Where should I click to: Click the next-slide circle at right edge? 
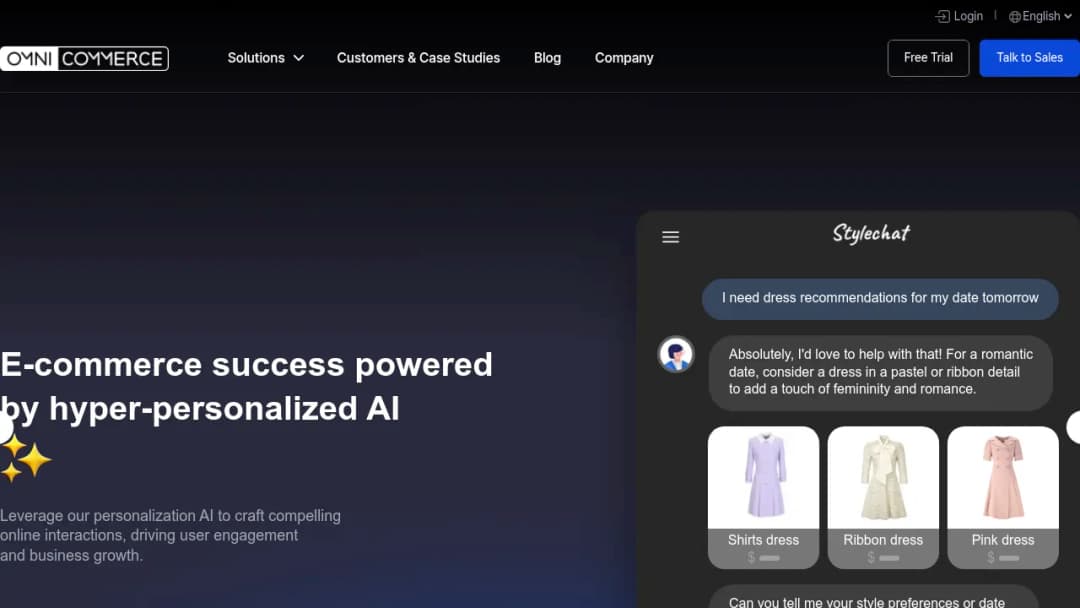tap(1073, 427)
